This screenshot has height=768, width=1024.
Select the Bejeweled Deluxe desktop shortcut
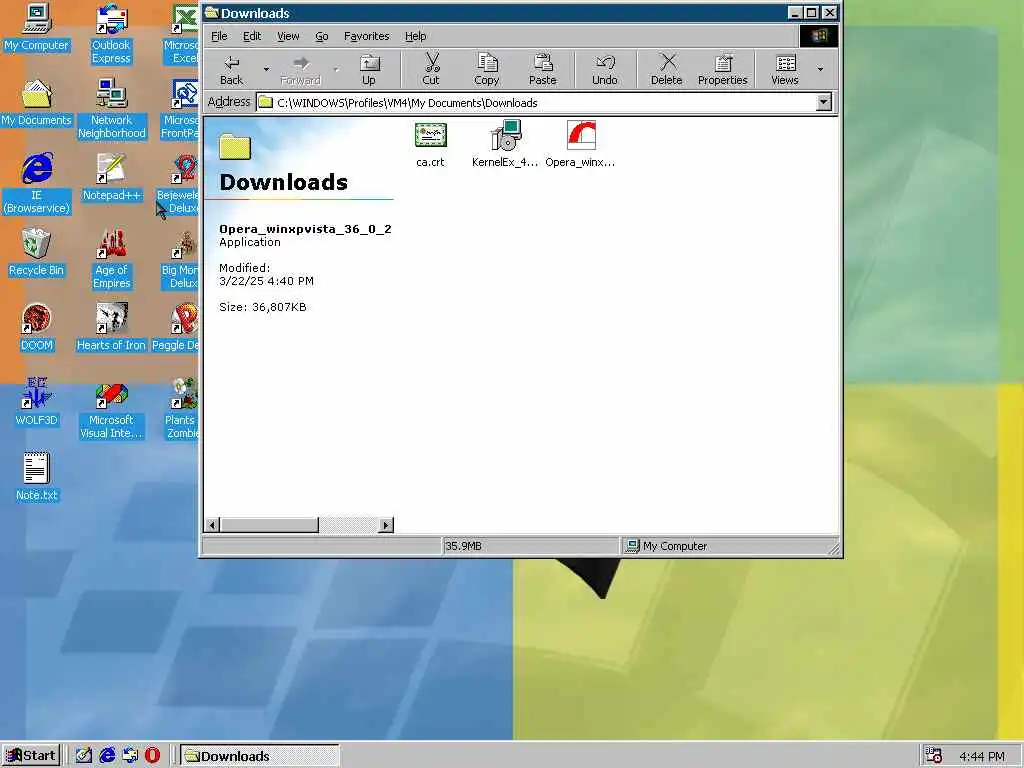(x=178, y=184)
